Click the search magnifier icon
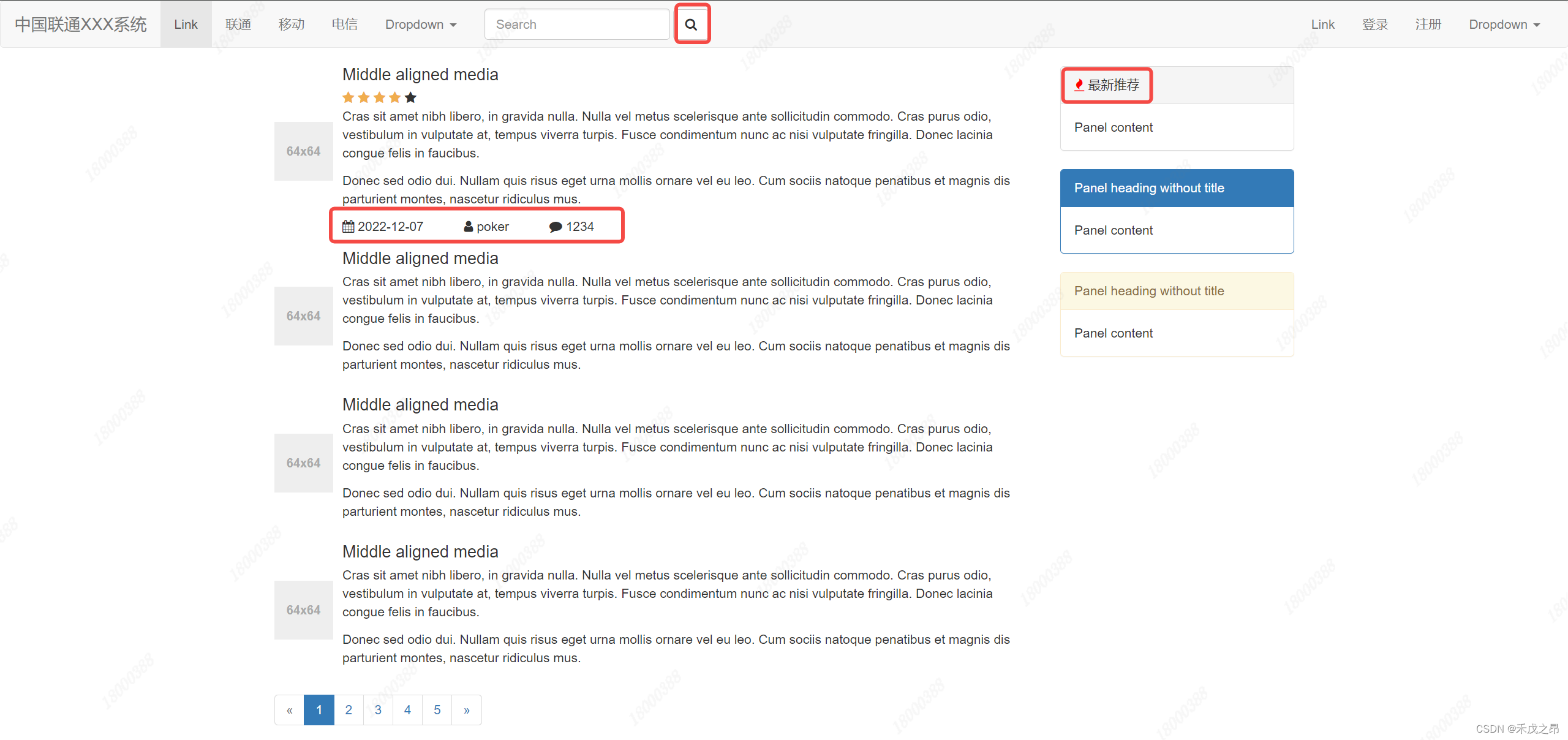Screen dimensions: 1568x740 (x=692, y=23)
